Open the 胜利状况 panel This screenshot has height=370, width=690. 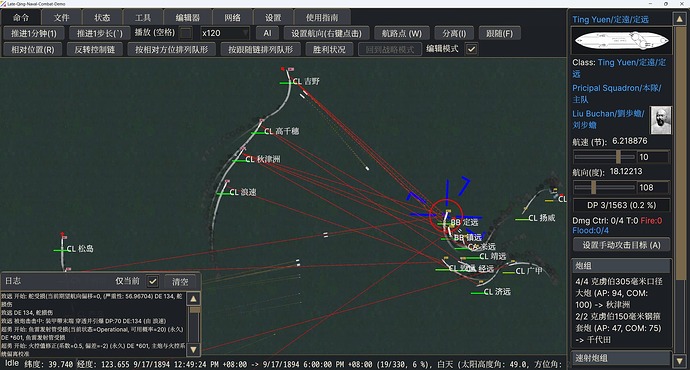(x=329, y=49)
